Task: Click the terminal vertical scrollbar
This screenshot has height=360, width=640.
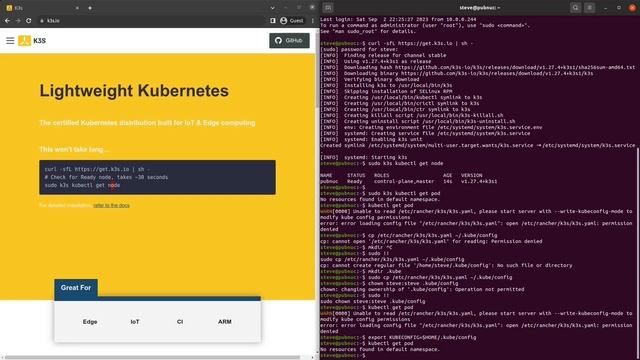Action: [x=638, y=253]
